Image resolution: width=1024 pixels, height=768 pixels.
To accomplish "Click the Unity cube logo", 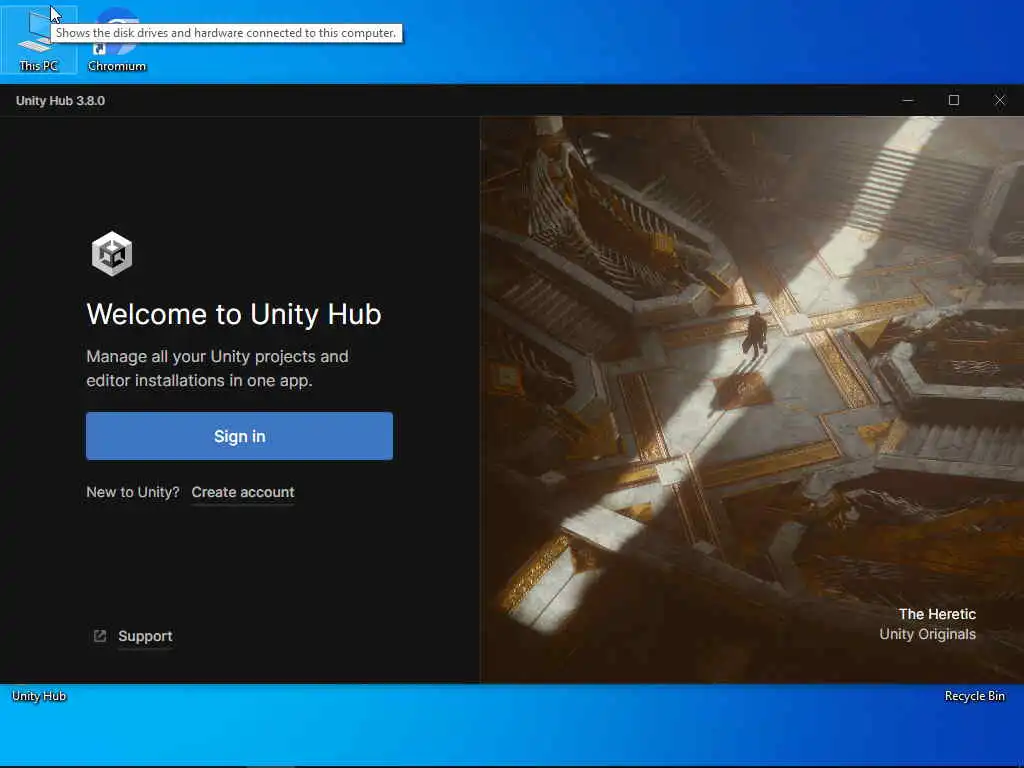I will point(112,253).
